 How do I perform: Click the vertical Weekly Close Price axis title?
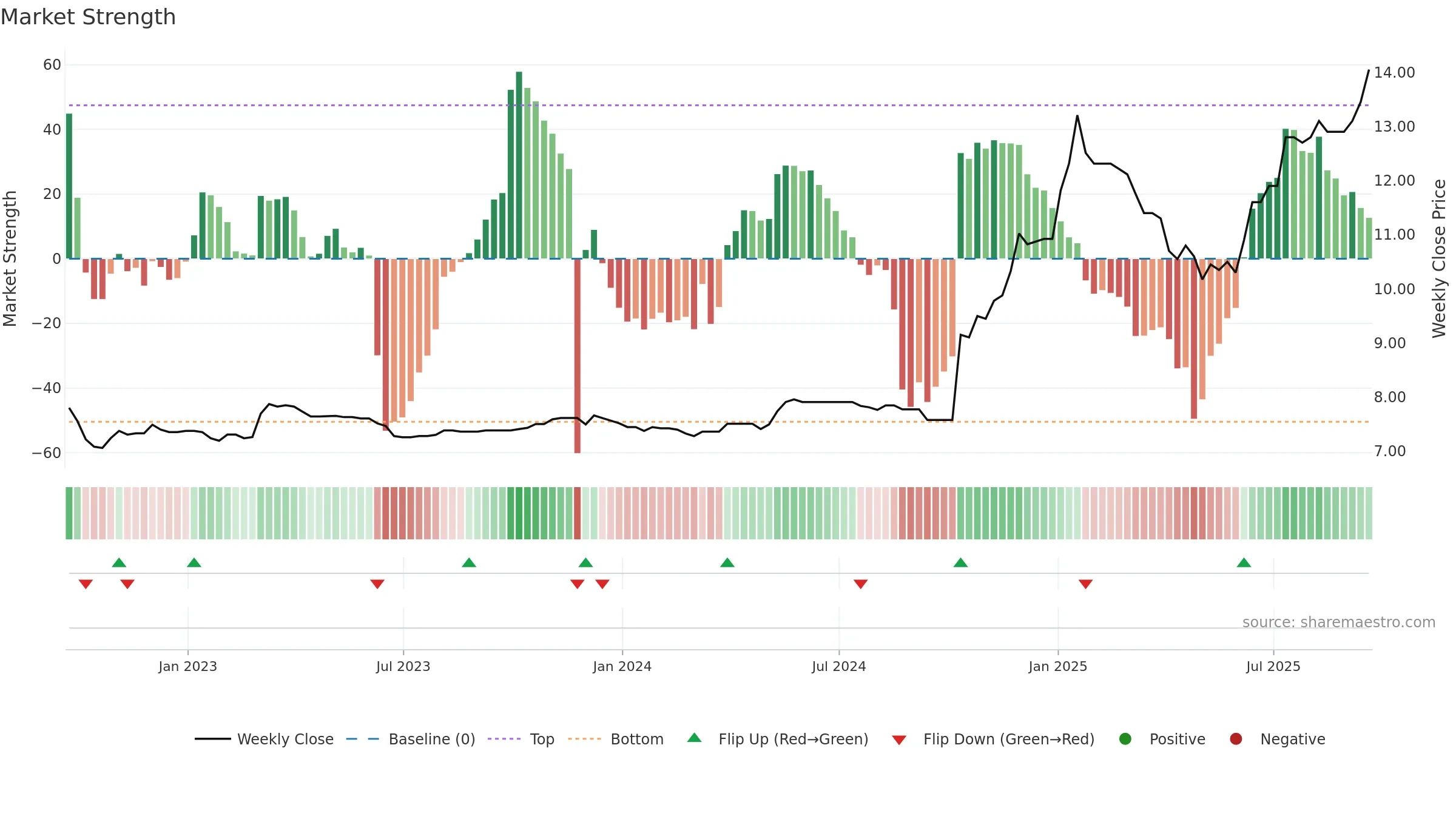coord(1439,258)
